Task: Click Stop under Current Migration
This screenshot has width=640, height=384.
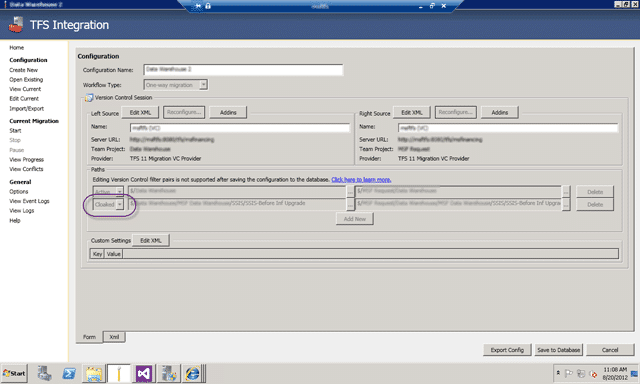Action: [x=15, y=140]
